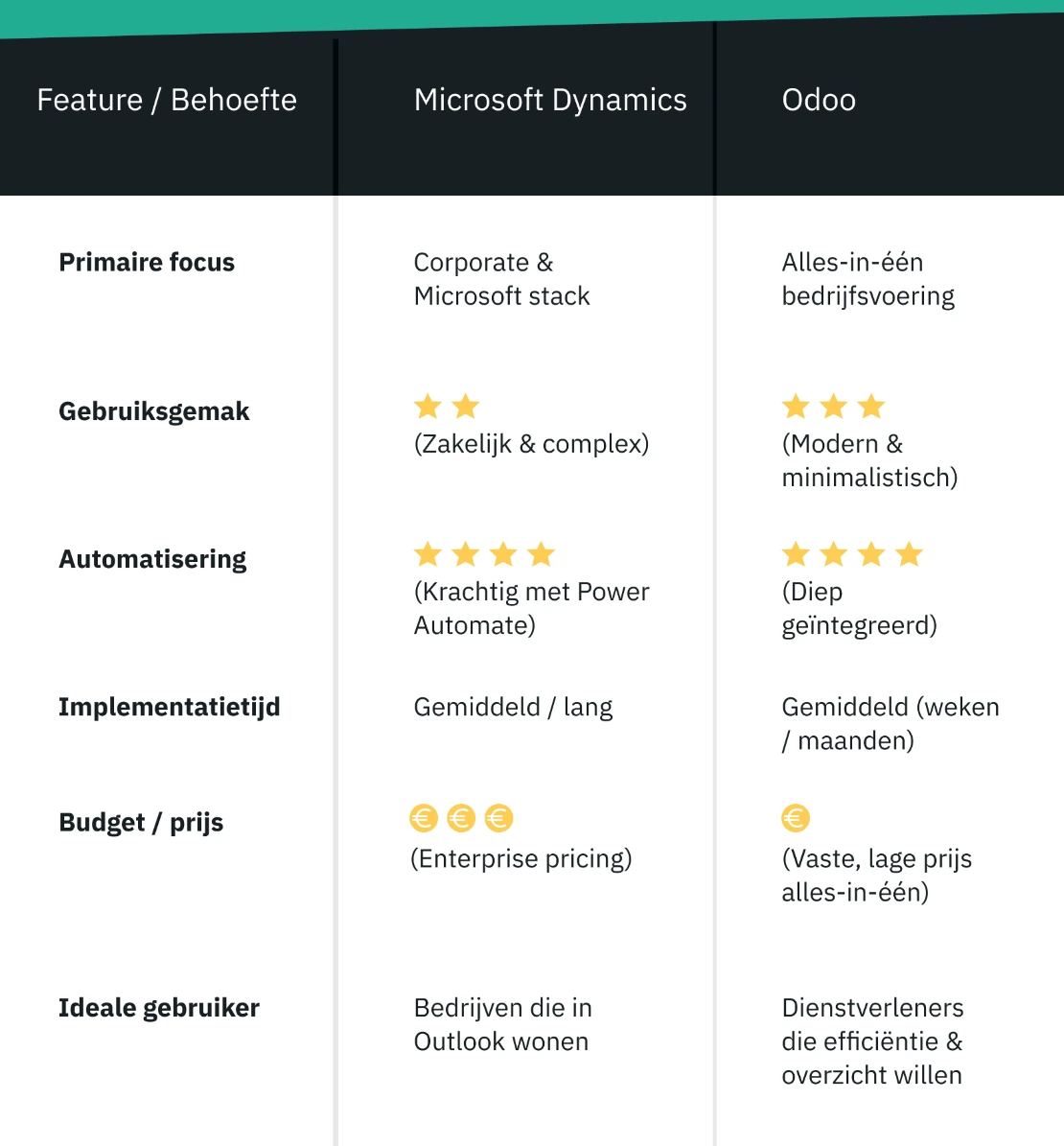Image resolution: width=1064 pixels, height=1146 pixels.
Task: Click the second star in Microsoft Dynamics Gebruiksgemak rating
Action: 466,407
